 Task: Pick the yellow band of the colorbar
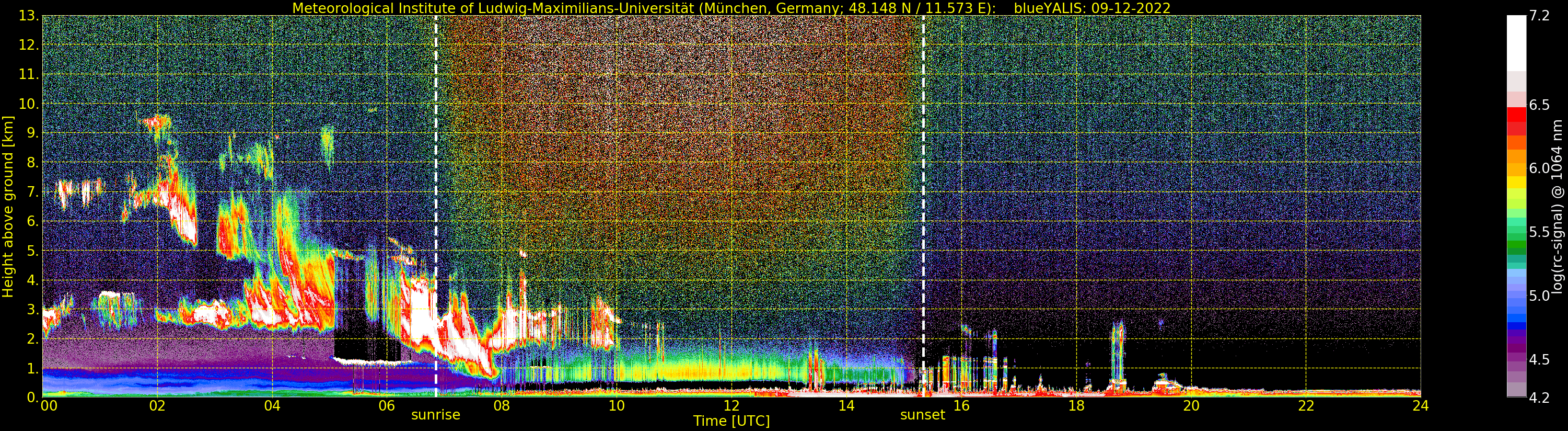tap(1516, 182)
